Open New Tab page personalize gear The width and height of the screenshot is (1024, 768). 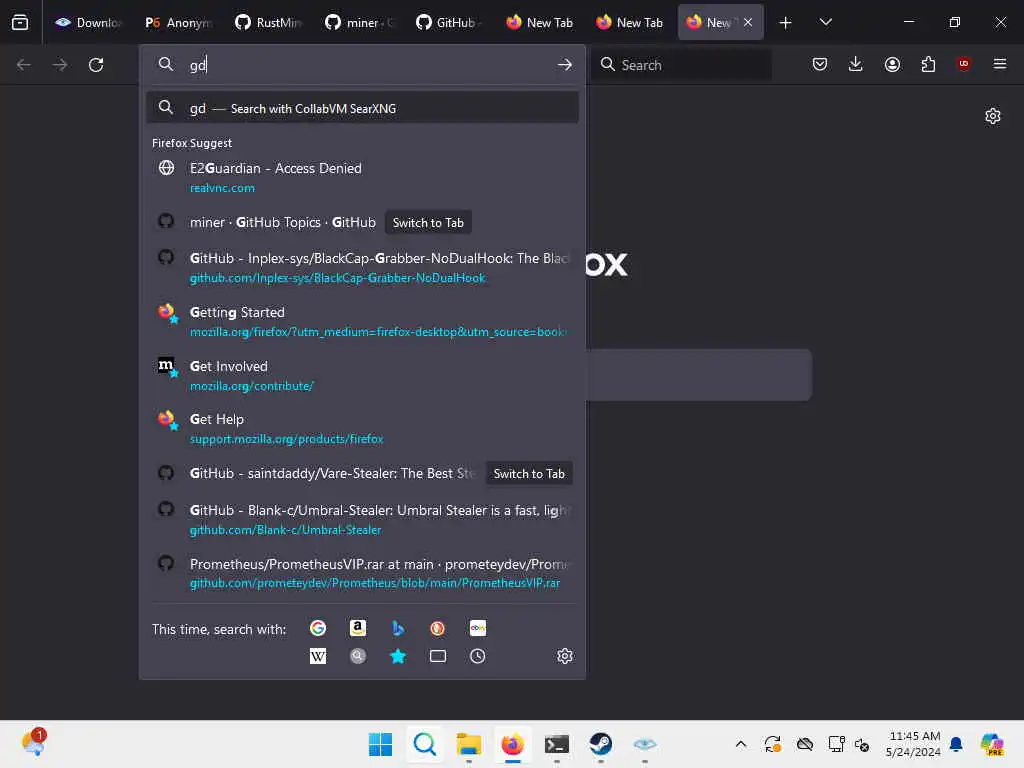pos(993,116)
